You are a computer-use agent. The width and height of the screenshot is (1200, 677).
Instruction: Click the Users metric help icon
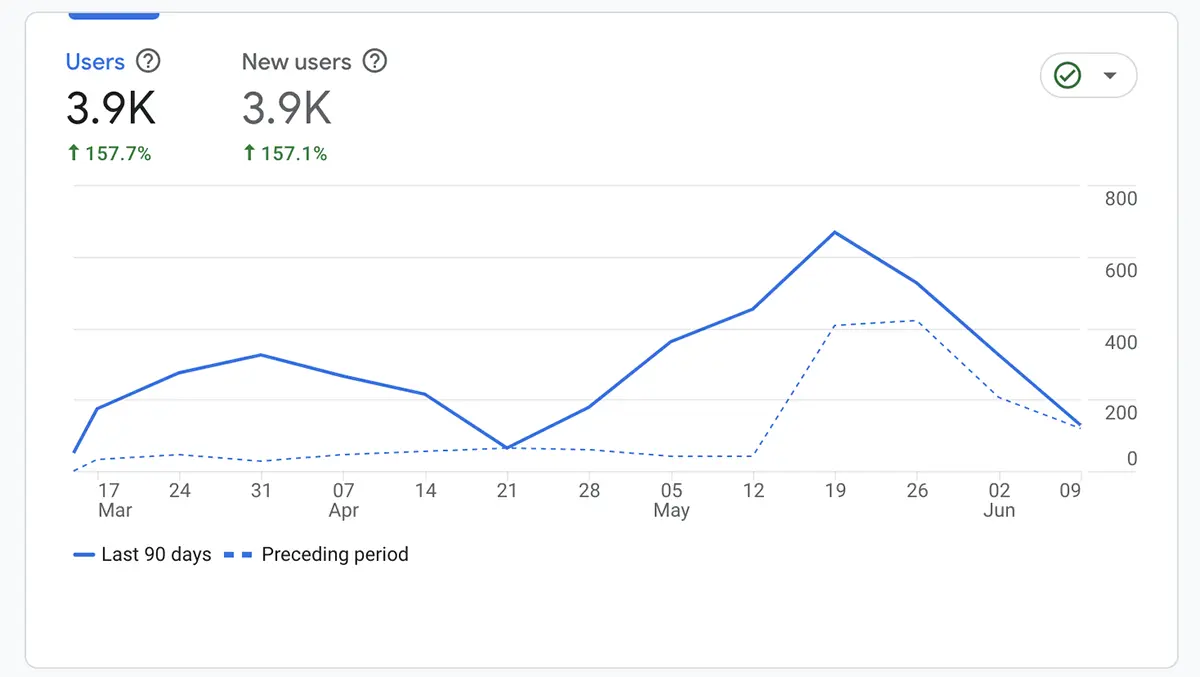point(148,61)
